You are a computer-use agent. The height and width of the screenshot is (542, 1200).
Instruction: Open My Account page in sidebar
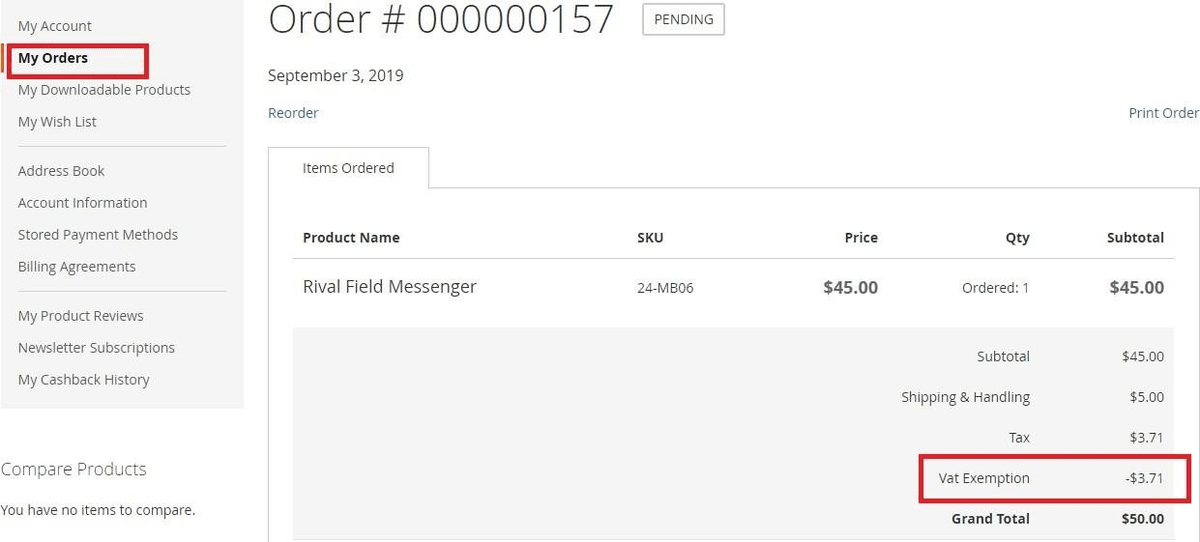coord(54,26)
